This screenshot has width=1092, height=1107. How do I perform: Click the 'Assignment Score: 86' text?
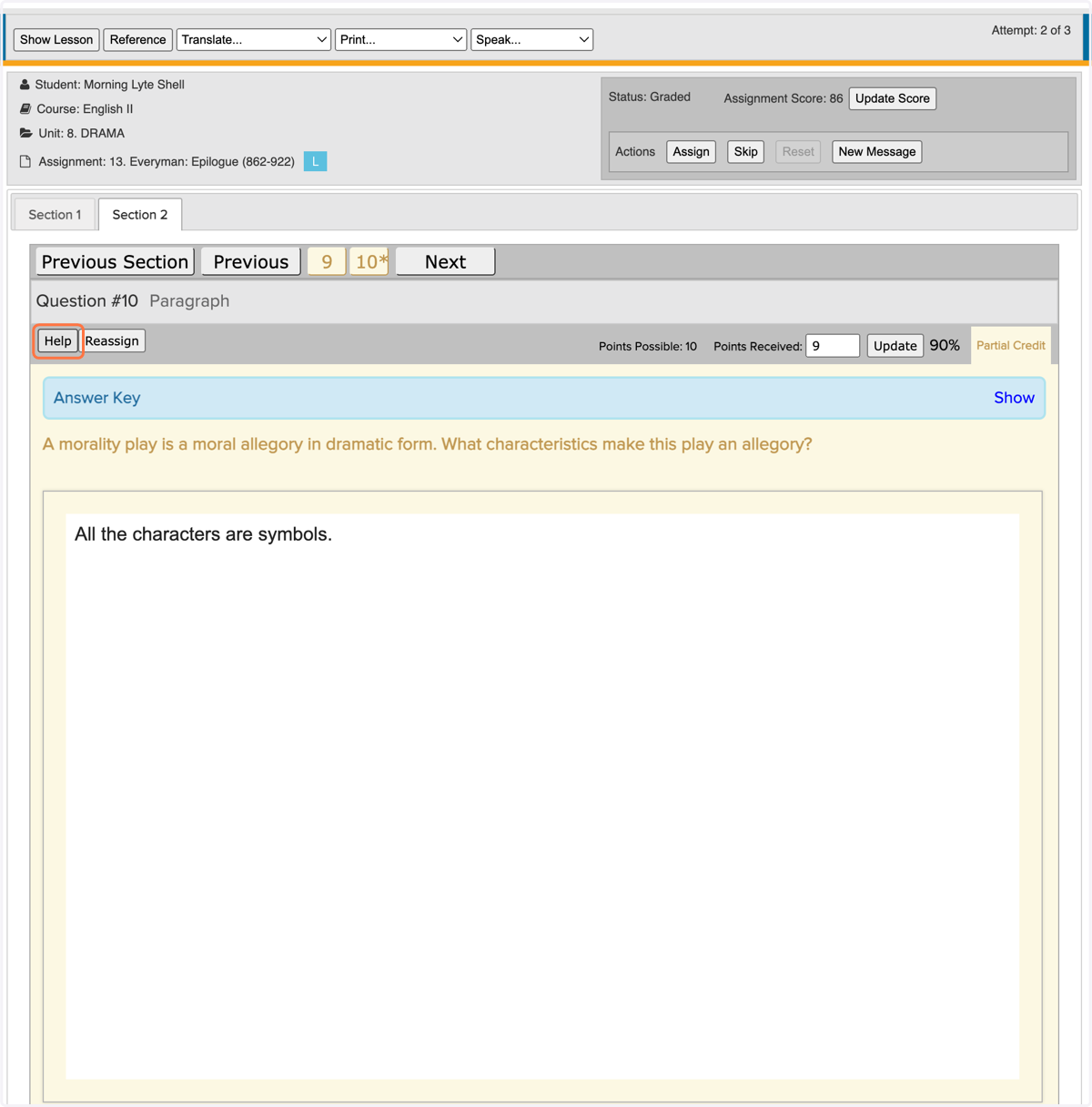tap(784, 98)
